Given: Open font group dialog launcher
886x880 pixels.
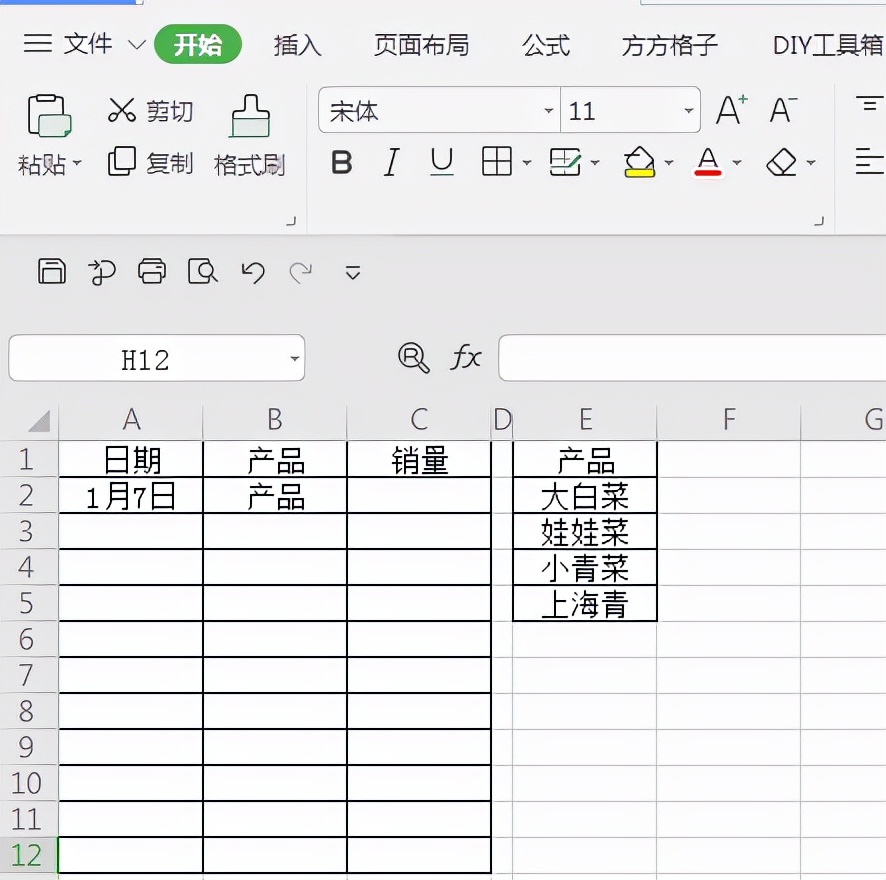Looking at the screenshot, I should tap(819, 221).
